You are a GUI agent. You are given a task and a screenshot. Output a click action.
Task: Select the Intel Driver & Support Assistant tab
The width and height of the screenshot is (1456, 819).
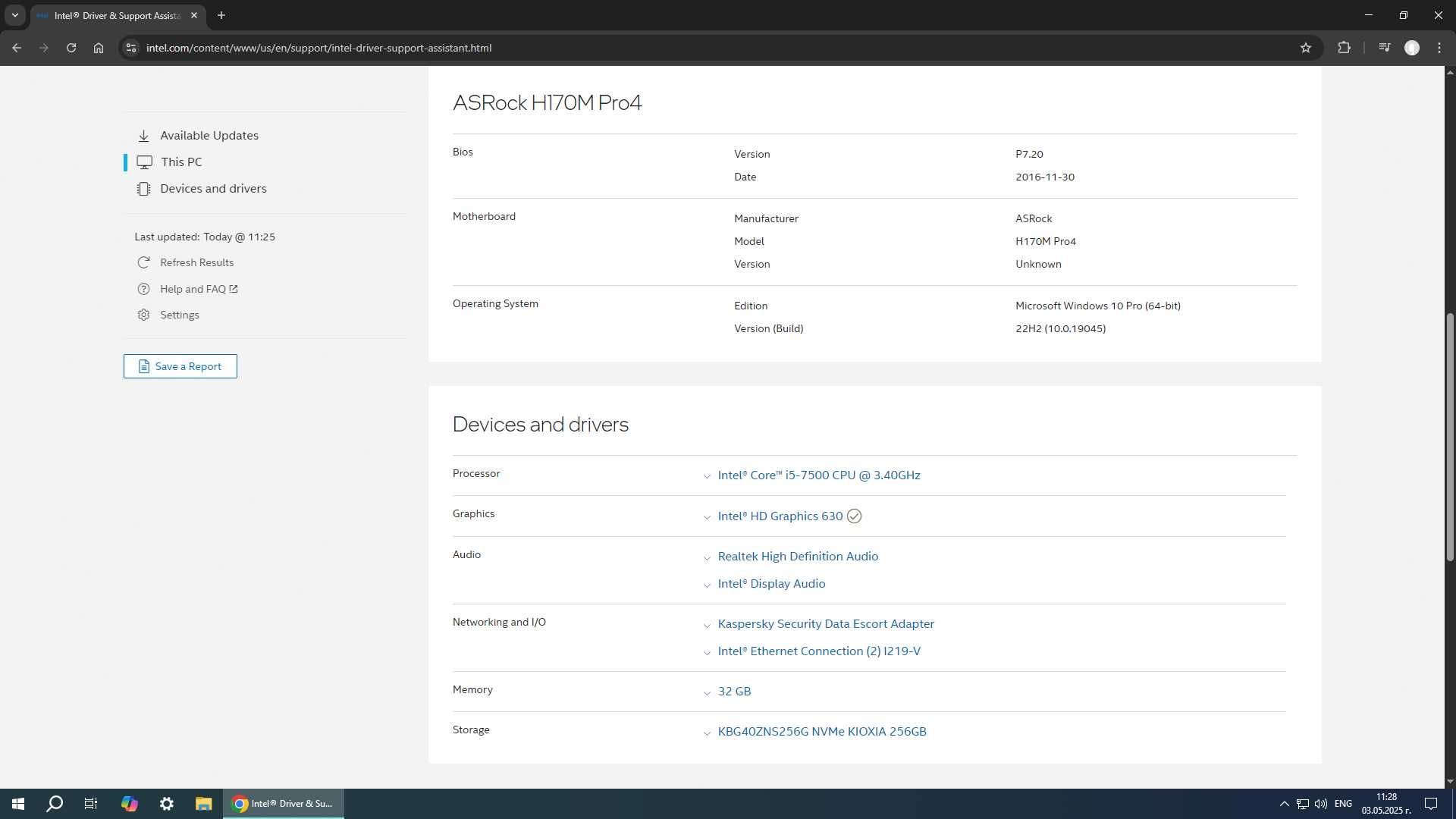point(118,15)
